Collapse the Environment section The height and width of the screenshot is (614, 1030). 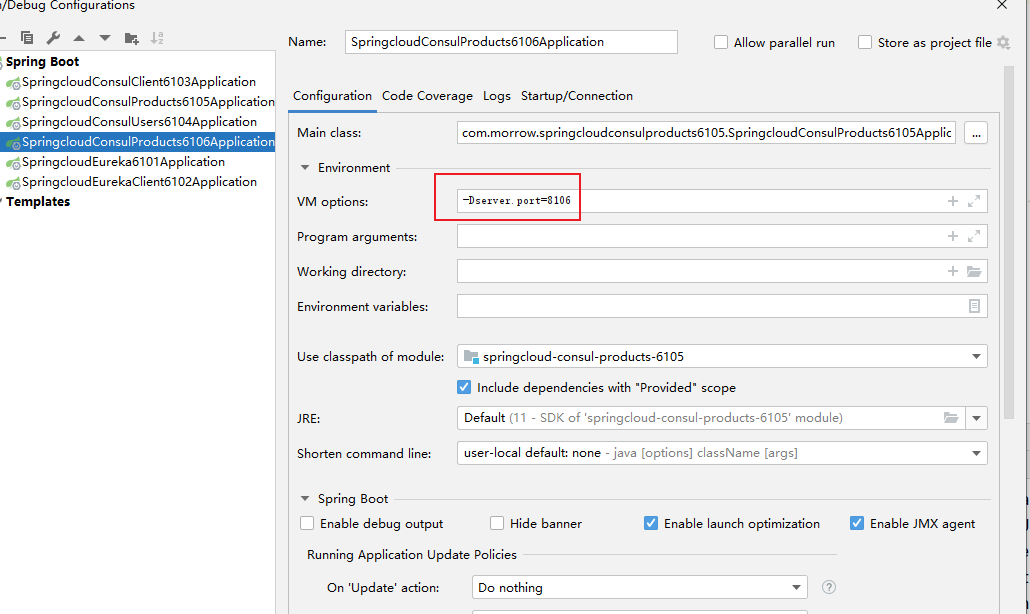305,167
